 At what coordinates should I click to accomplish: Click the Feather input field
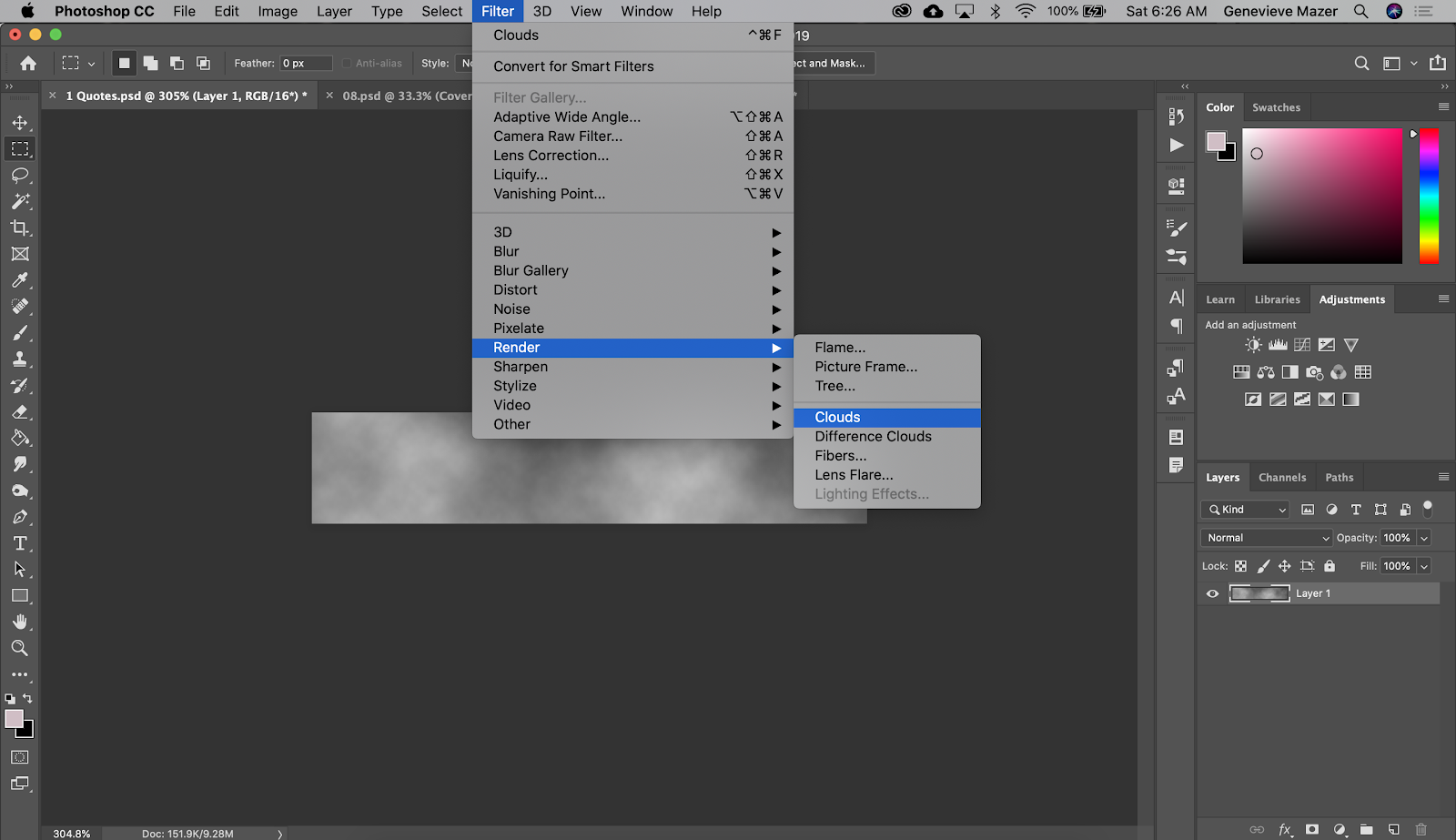pyautogui.click(x=306, y=63)
